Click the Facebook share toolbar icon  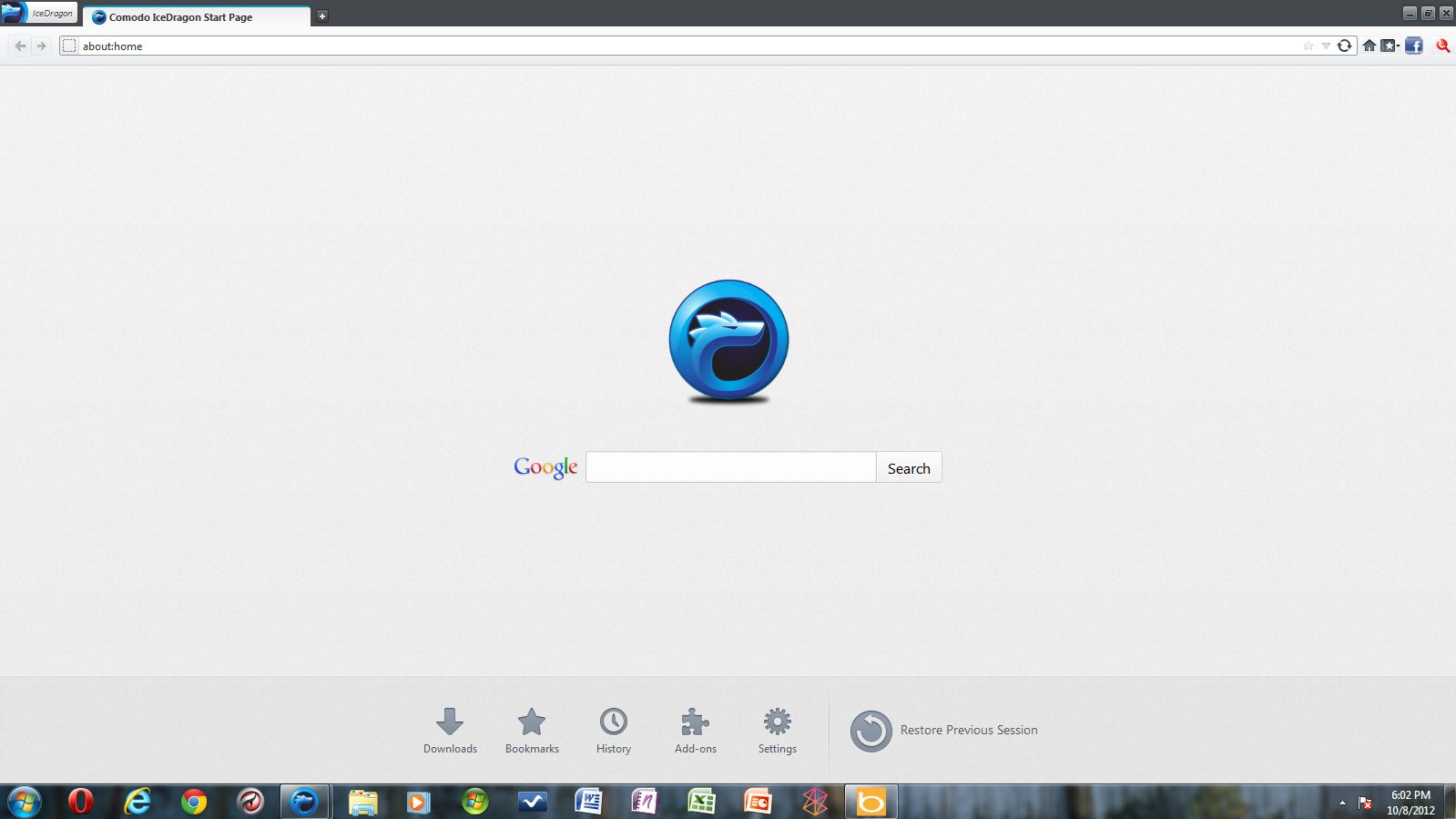click(1413, 46)
